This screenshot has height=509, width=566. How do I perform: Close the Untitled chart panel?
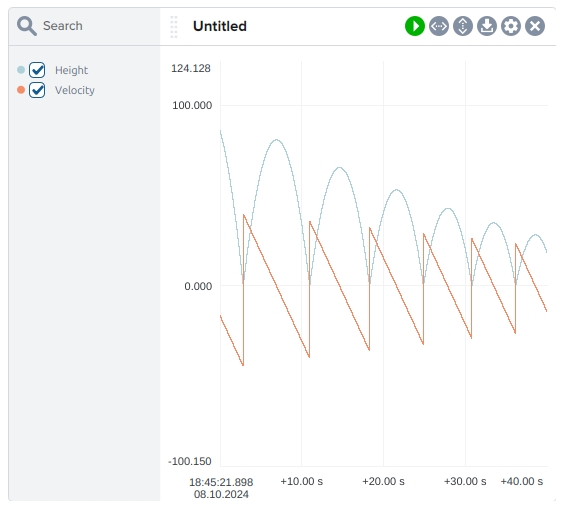click(535, 26)
